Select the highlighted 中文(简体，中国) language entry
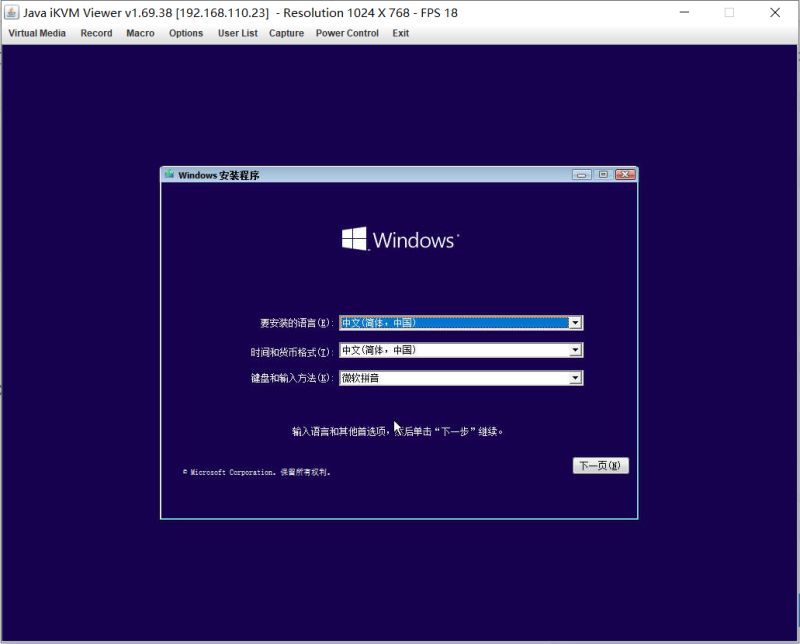The width and height of the screenshot is (800, 644). (x=450, y=322)
